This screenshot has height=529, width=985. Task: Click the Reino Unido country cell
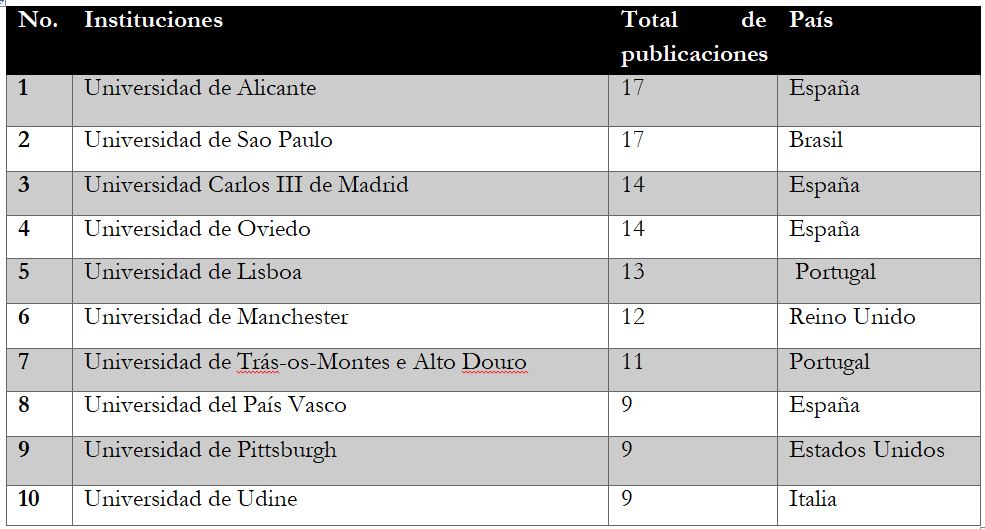coord(879,326)
